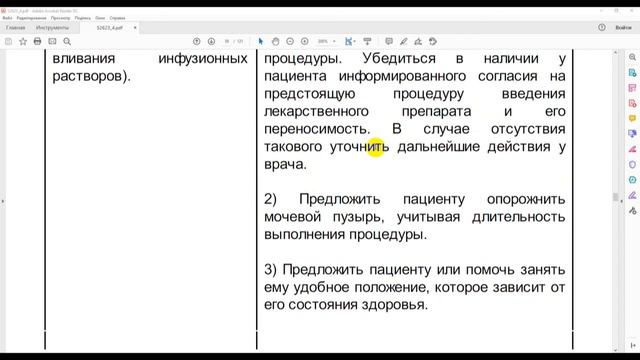
Task: Click the stamp tool icon
Action: point(433,41)
